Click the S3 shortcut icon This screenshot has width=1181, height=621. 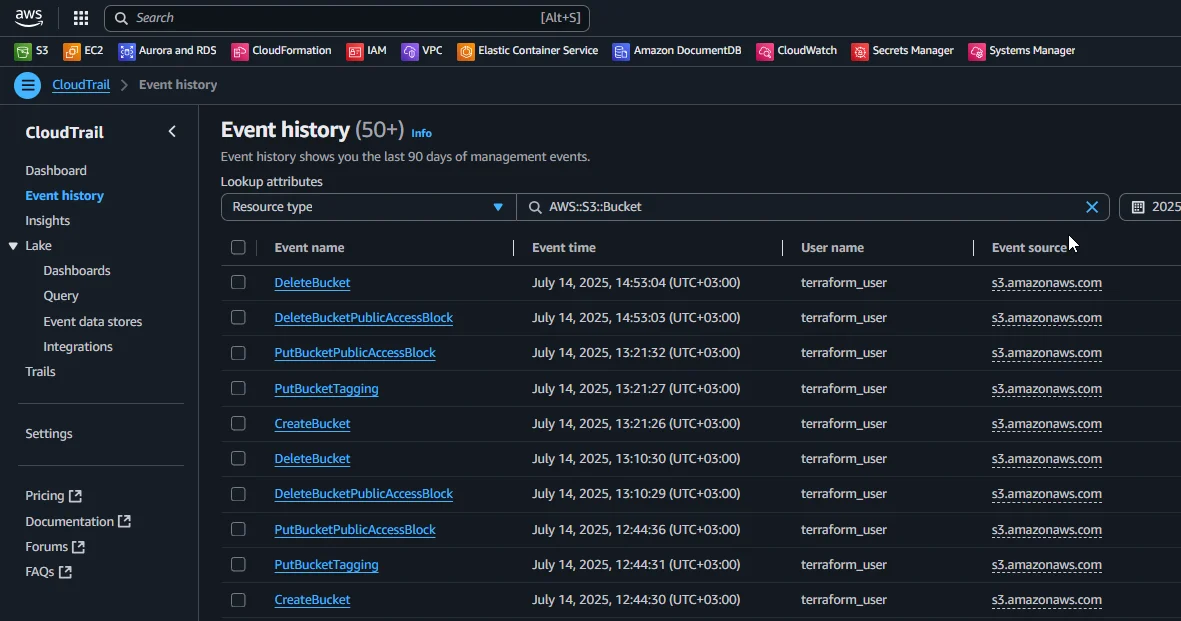coord(23,51)
